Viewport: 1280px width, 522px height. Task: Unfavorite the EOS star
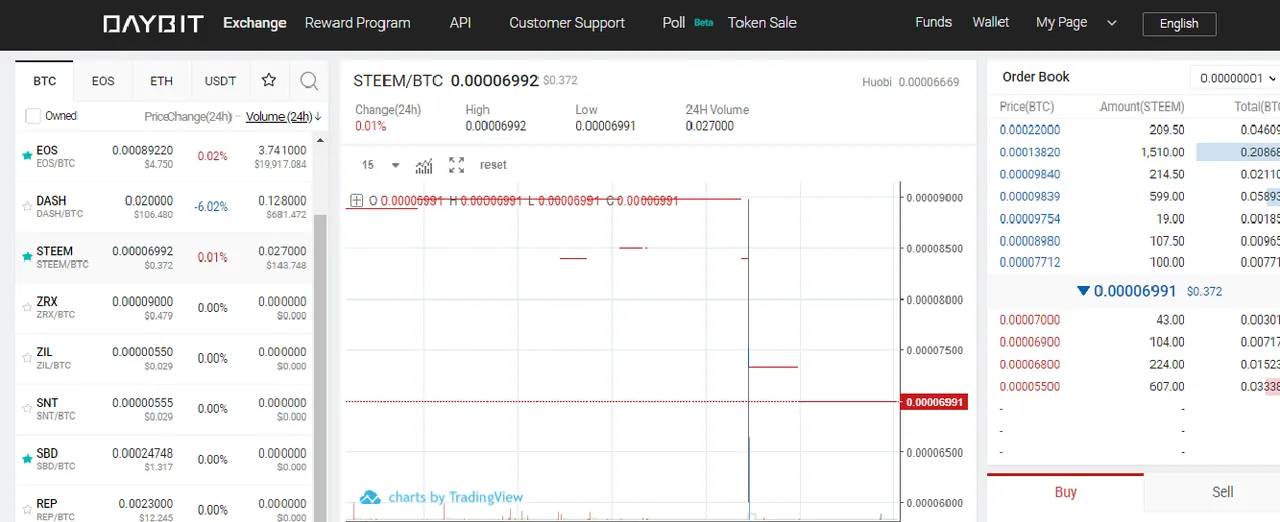coord(27,156)
